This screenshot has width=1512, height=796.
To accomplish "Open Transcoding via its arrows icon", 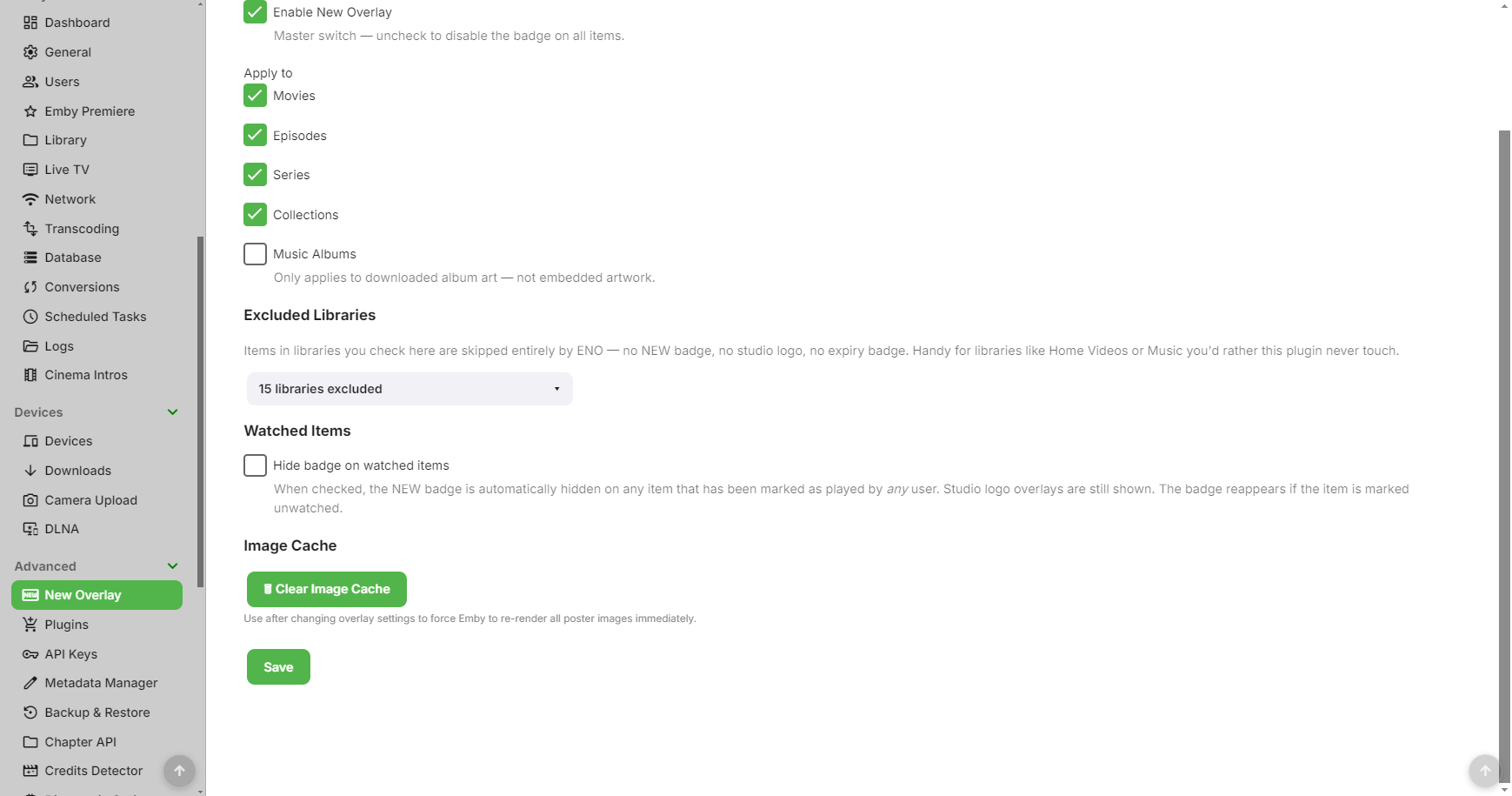I will click(30, 229).
